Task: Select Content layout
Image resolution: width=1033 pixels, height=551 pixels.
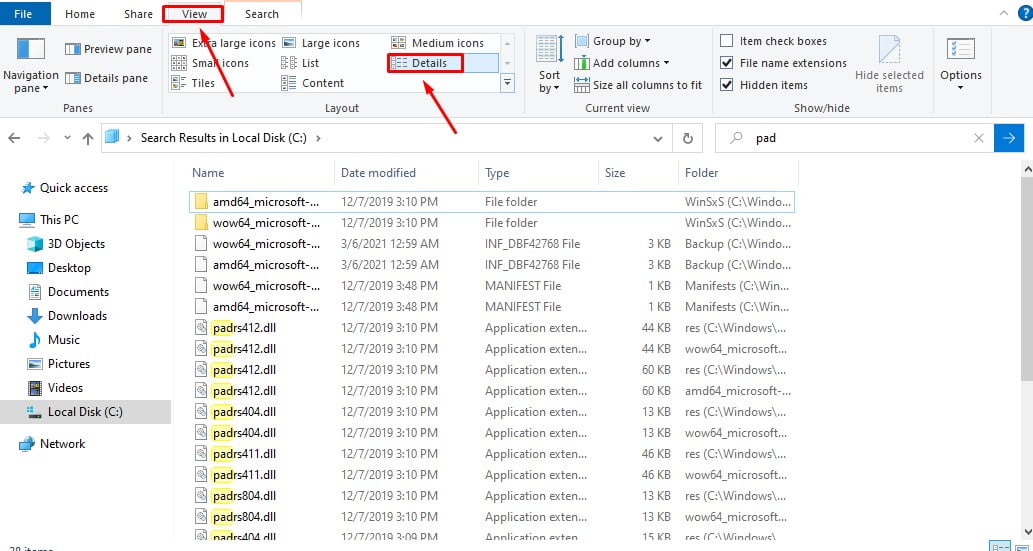Action: [x=313, y=83]
